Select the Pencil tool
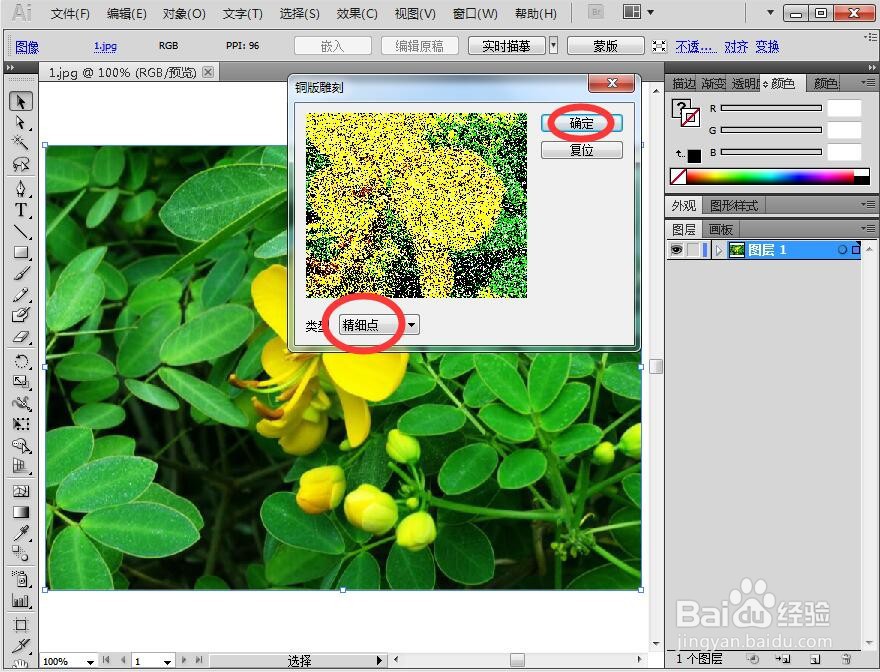The image size is (880, 672). (21, 294)
